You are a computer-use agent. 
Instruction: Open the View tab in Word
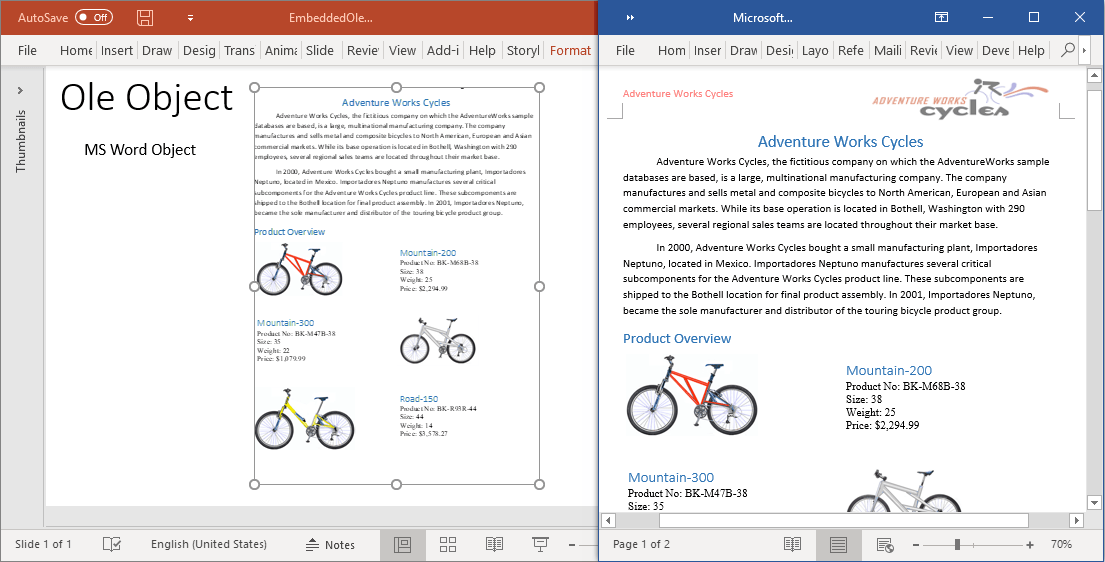[x=959, y=50]
